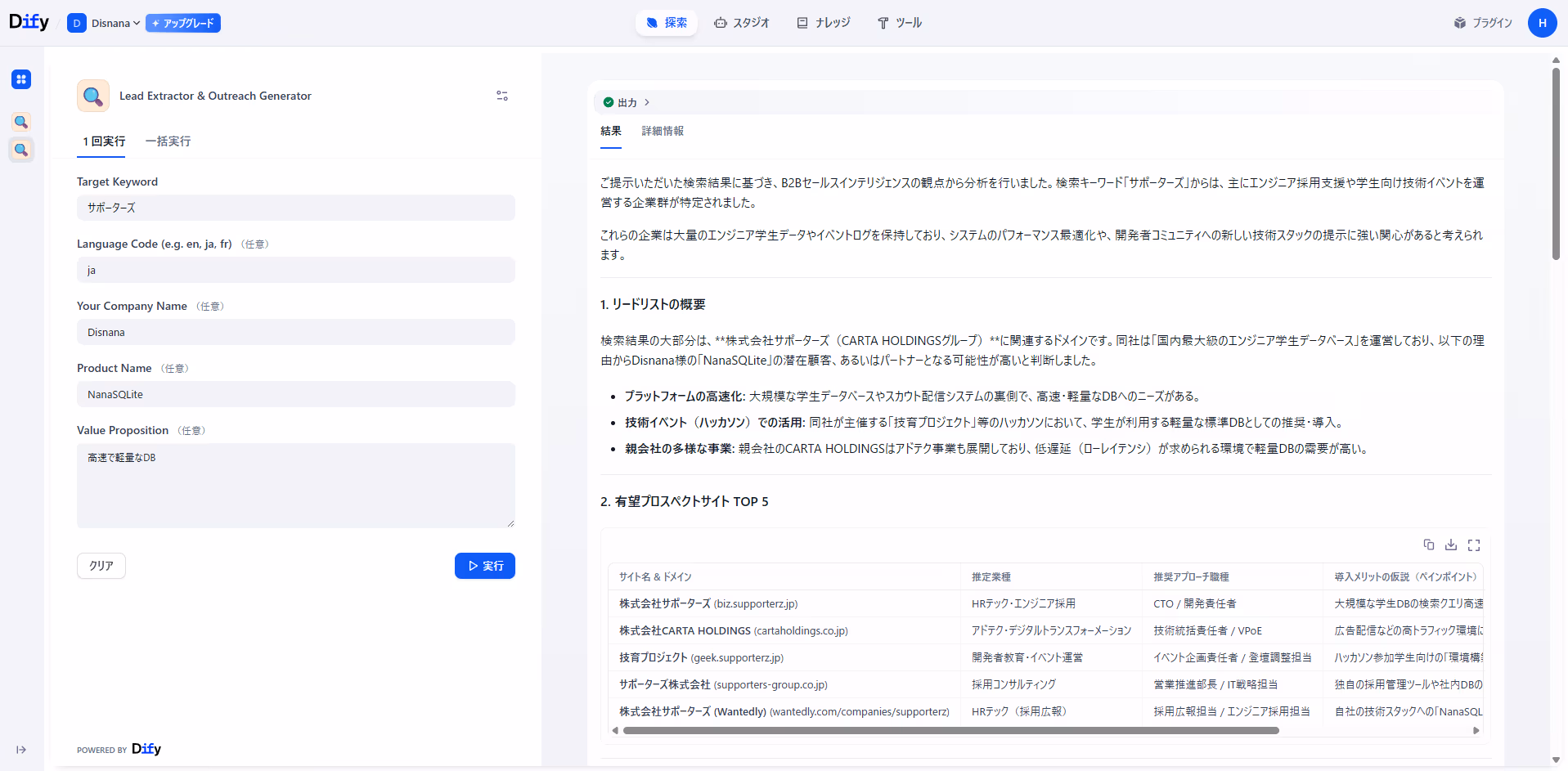
Task: Focus the Product Name input field
Action: tap(296, 394)
